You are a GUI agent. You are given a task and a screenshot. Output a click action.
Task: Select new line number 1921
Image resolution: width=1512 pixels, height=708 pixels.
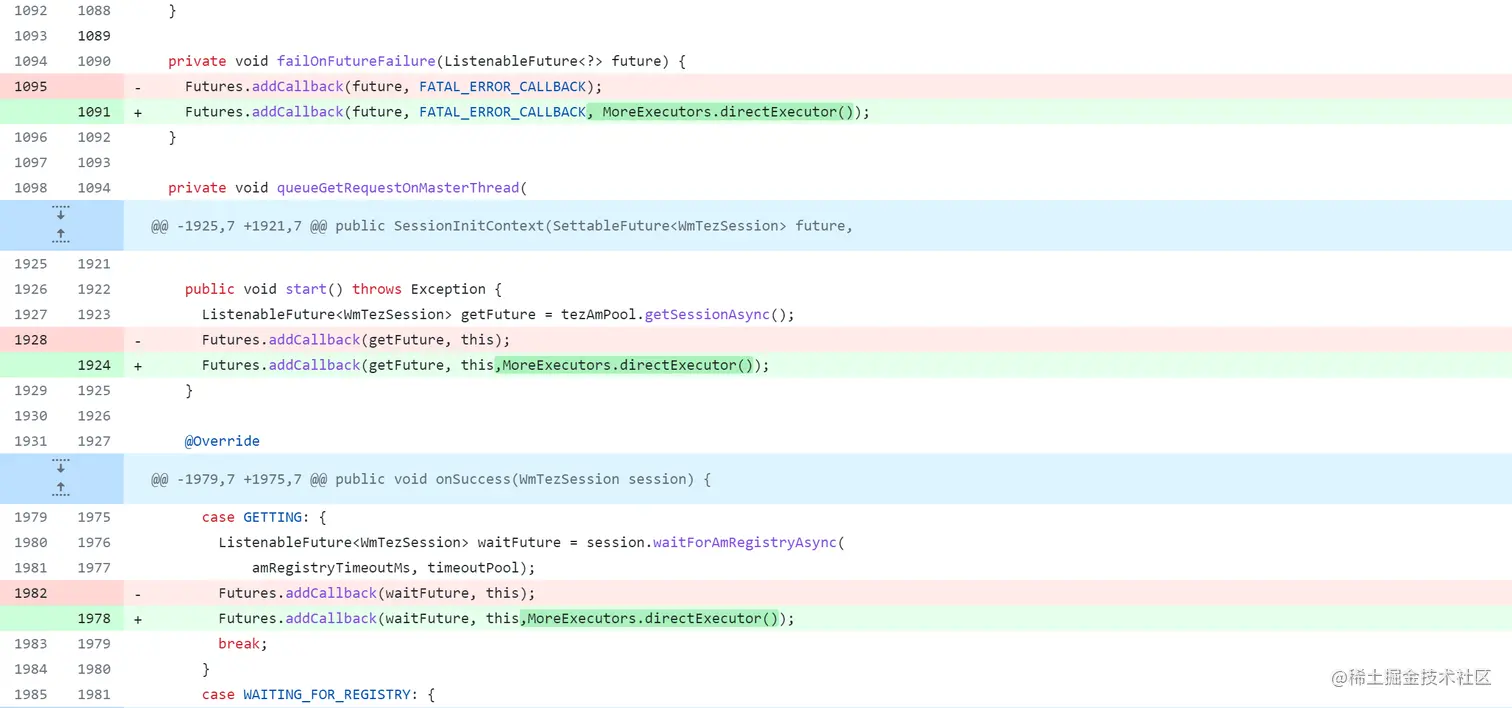point(94,264)
